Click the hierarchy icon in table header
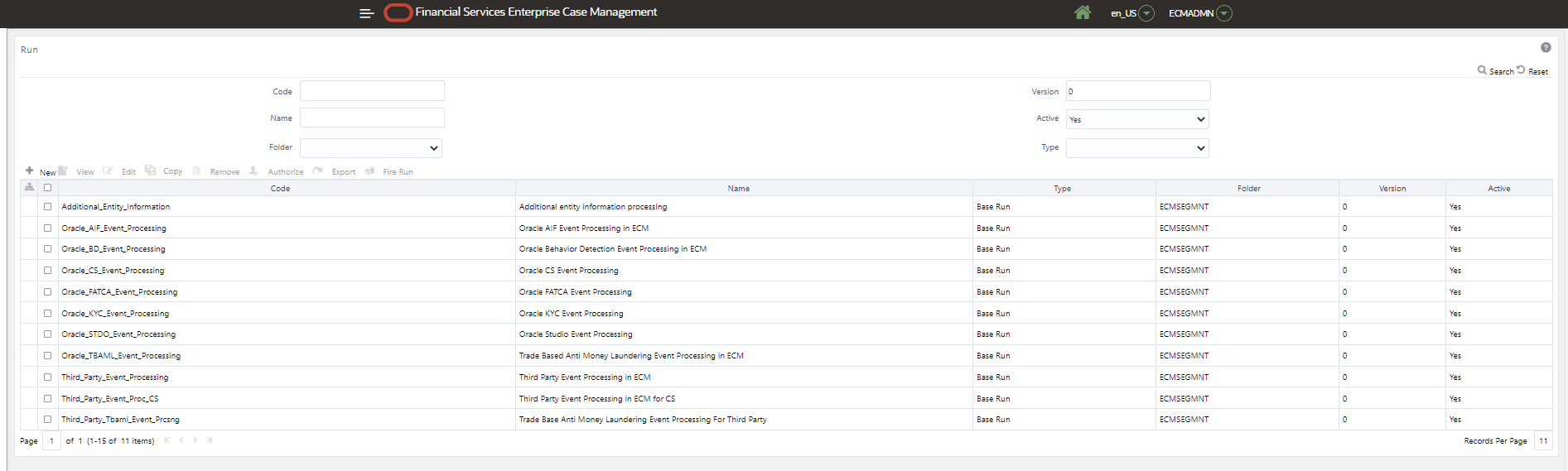Screen dimensions: 1568x471 pyautogui.click(x=29, y=187)
